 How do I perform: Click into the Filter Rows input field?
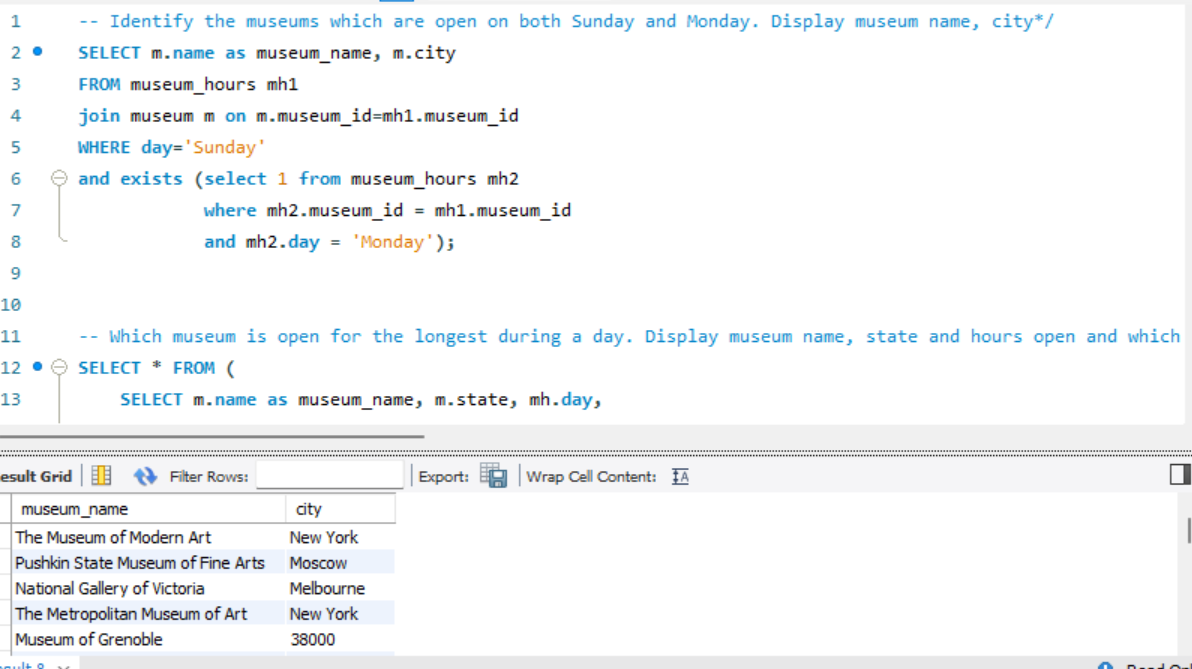pyautogui.click(x=329, y=476)
